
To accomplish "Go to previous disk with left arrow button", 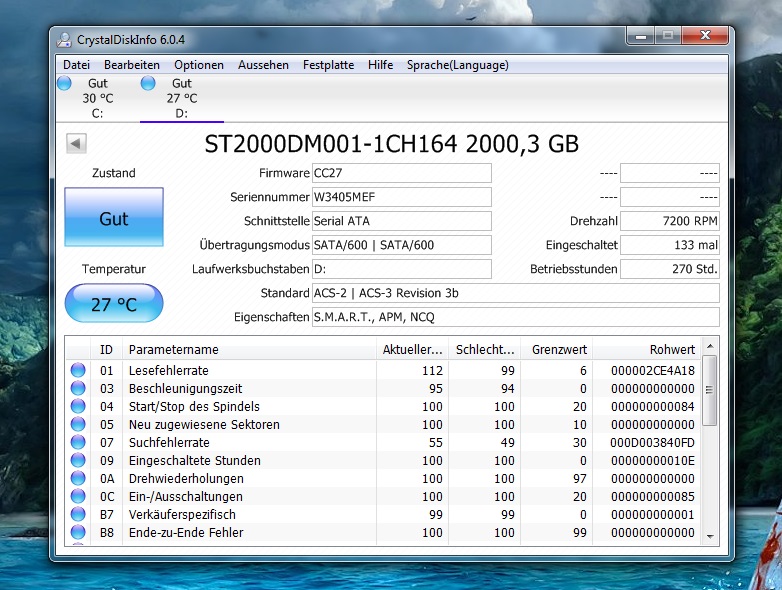I will [x=76, y=144].
